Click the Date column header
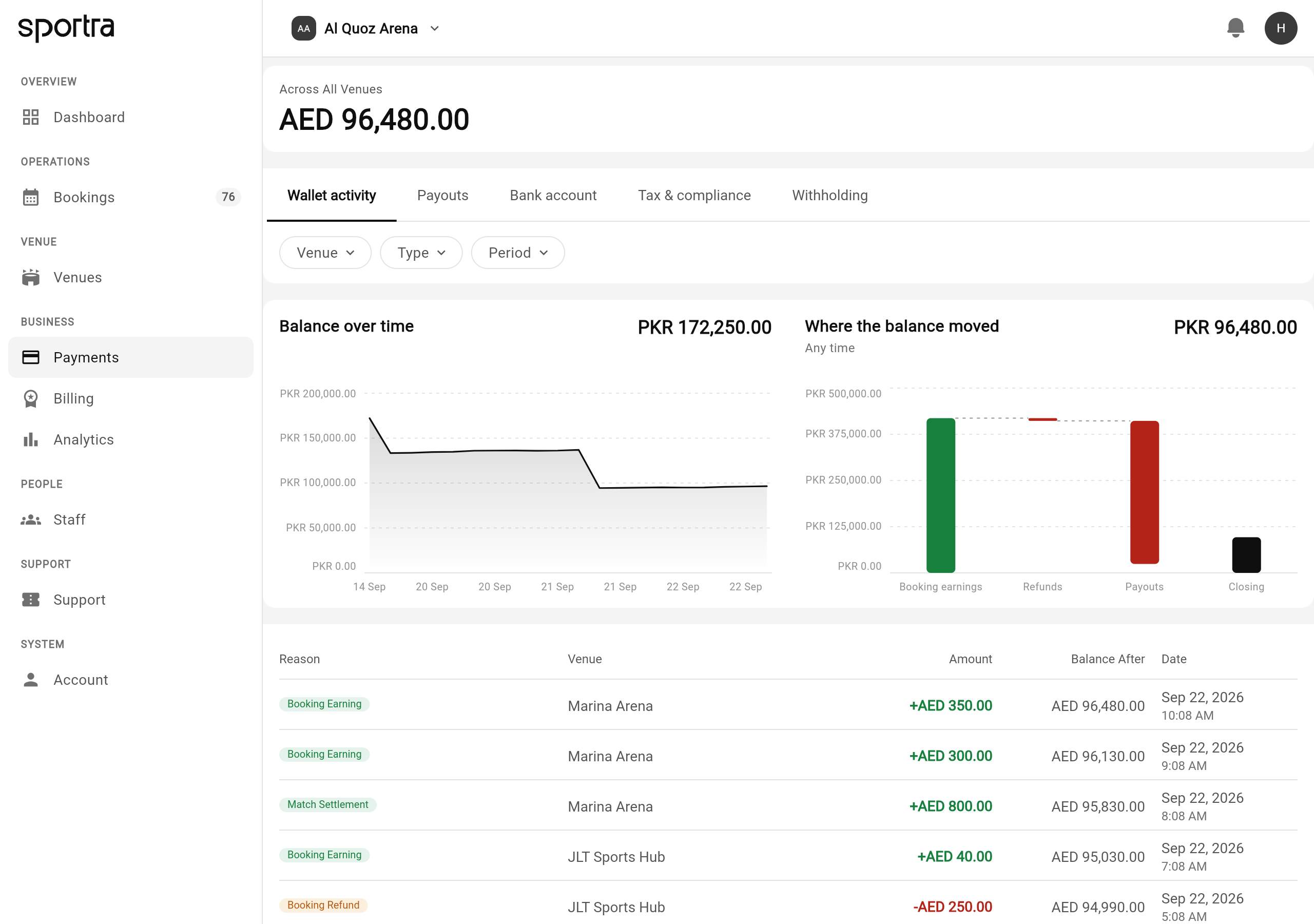Screen dimensions: 1314x924 1174,660
